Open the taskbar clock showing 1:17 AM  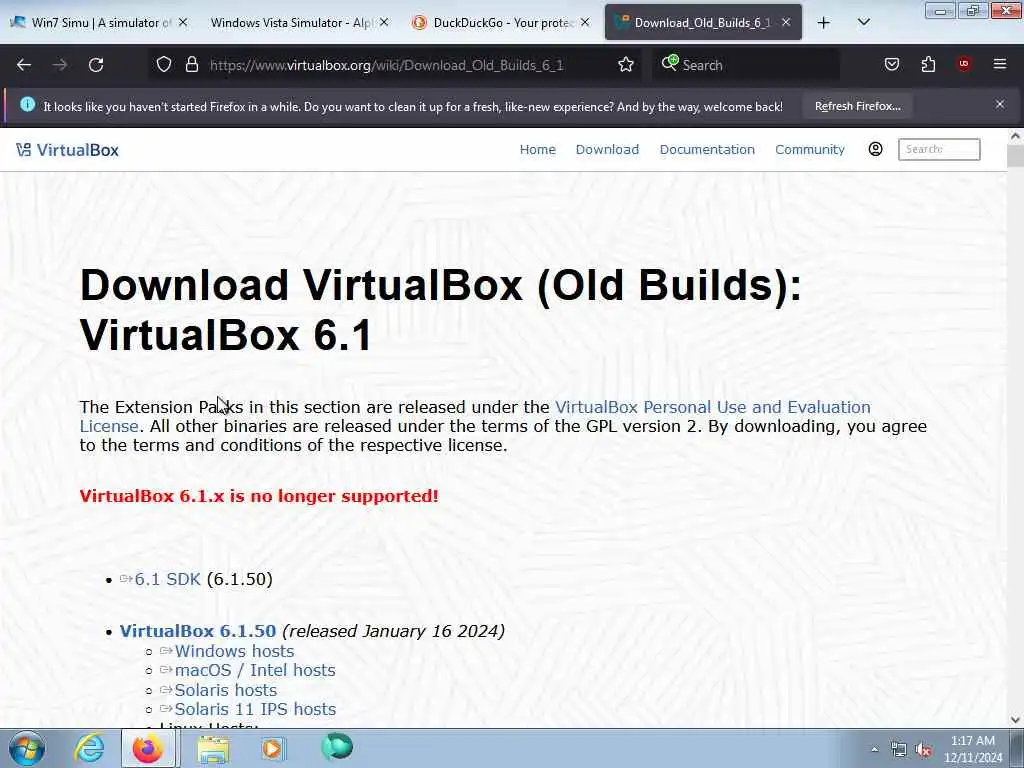coord(972,749)
